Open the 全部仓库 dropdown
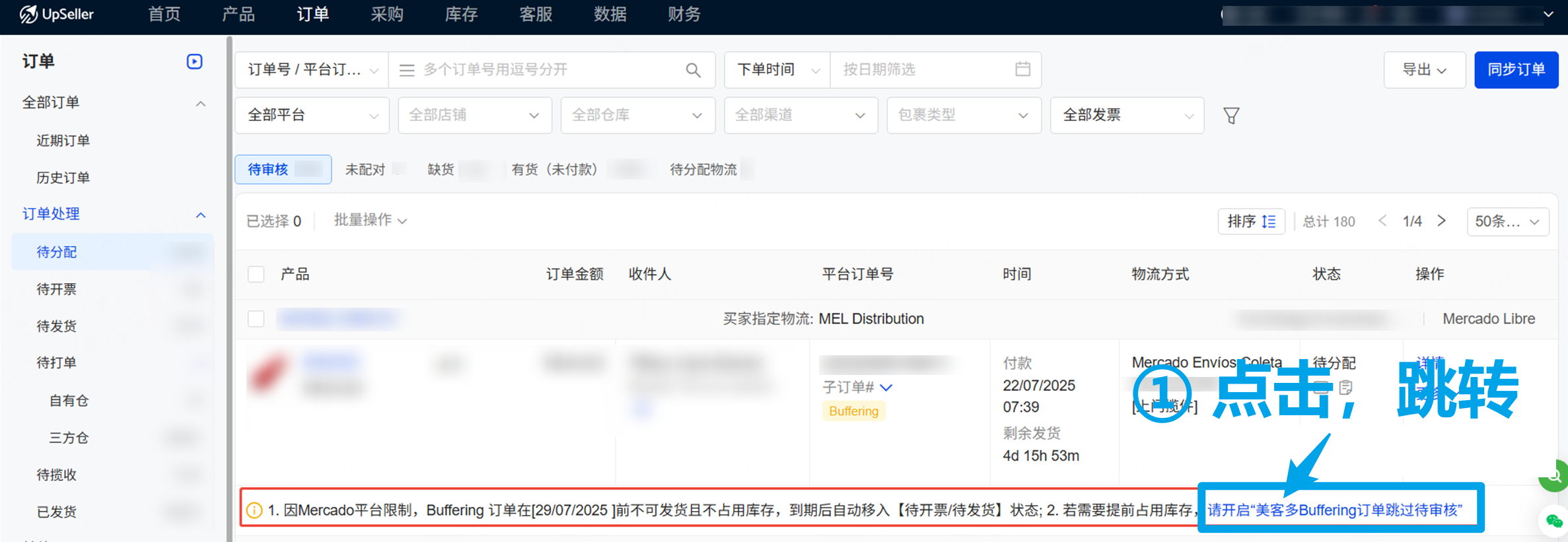Viewport: 1568px width, 542px height. click(x=638, y=116)
